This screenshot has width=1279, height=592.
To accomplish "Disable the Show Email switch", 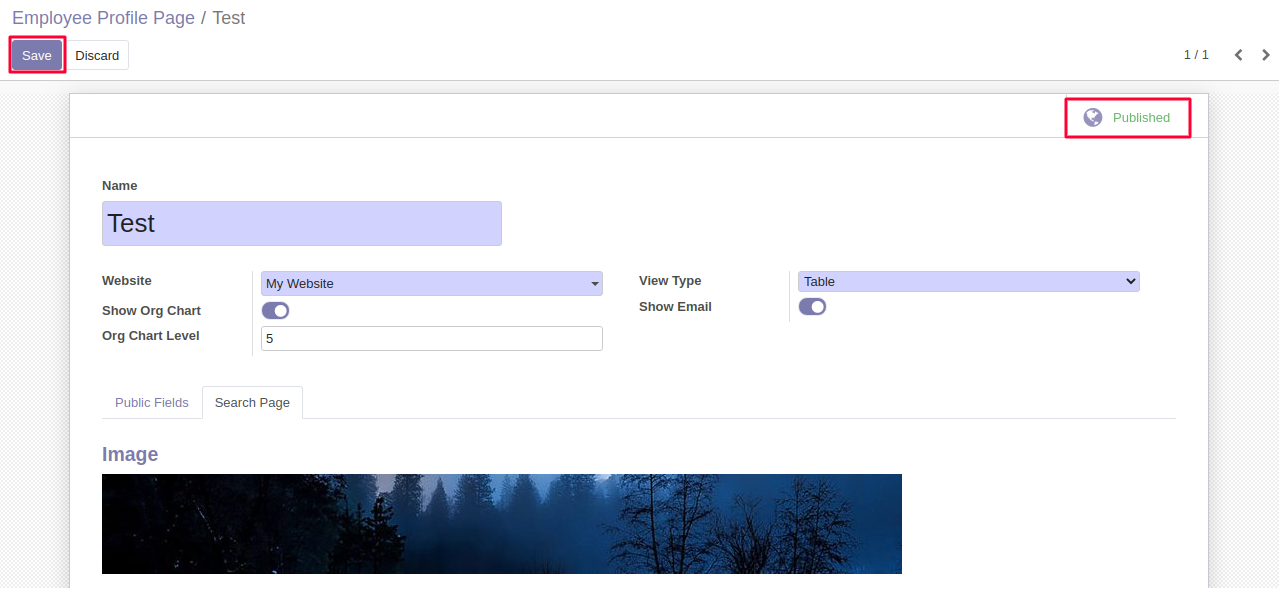I will click(812, 307).
